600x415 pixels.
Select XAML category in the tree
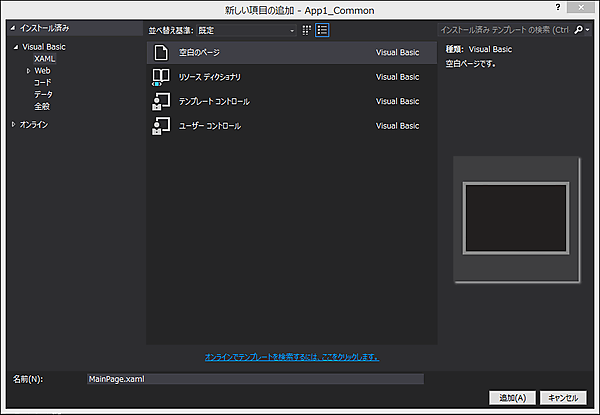[x=44, y=59]
